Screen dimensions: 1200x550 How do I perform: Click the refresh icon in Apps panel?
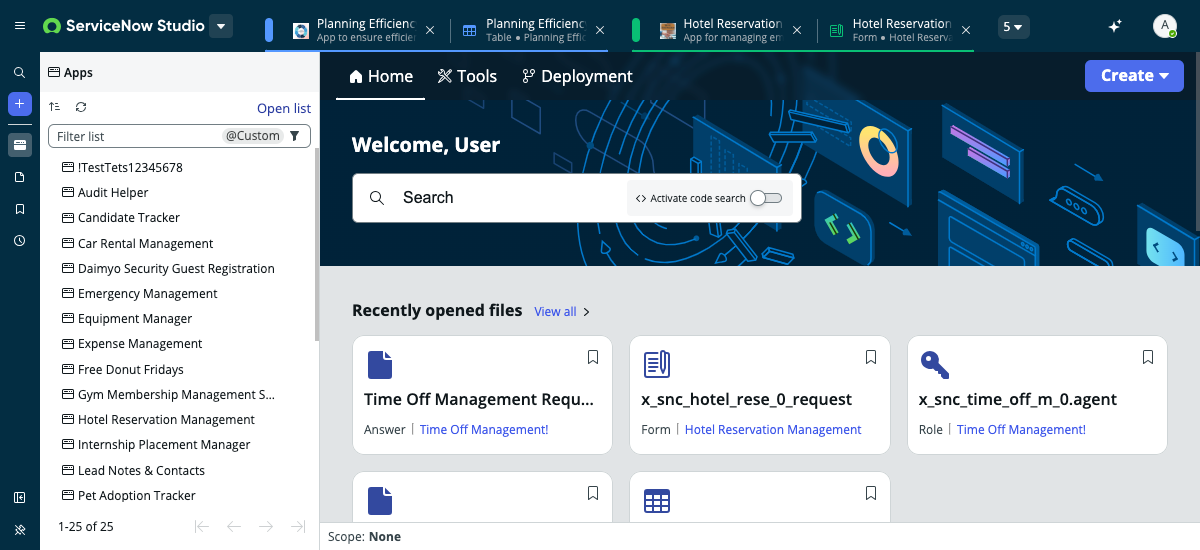point(81,107)
